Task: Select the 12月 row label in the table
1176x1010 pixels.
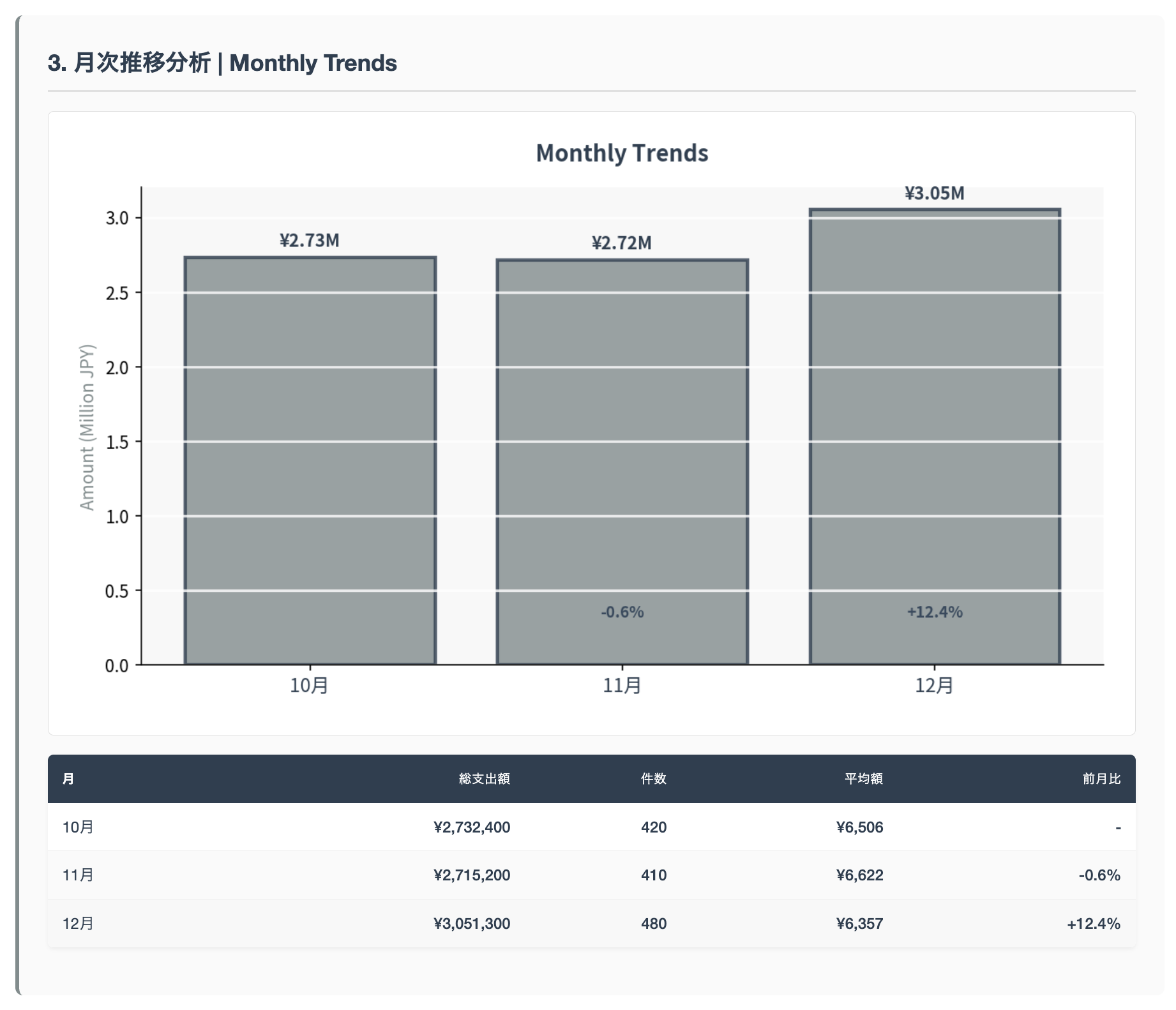Action: point(78,924)
